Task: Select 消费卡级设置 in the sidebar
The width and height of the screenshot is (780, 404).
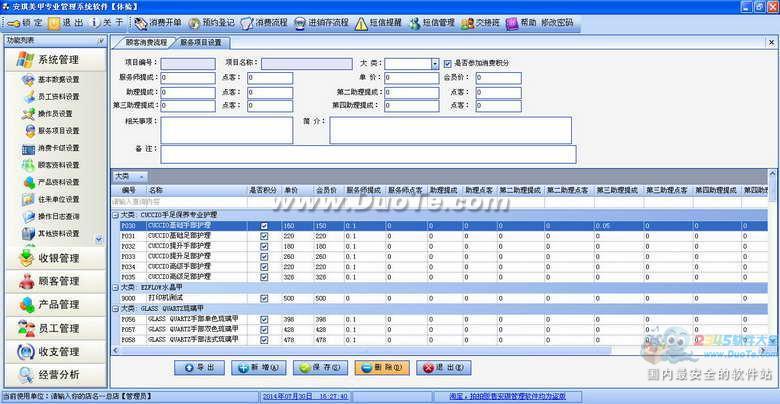Action: tap(54, 149)
